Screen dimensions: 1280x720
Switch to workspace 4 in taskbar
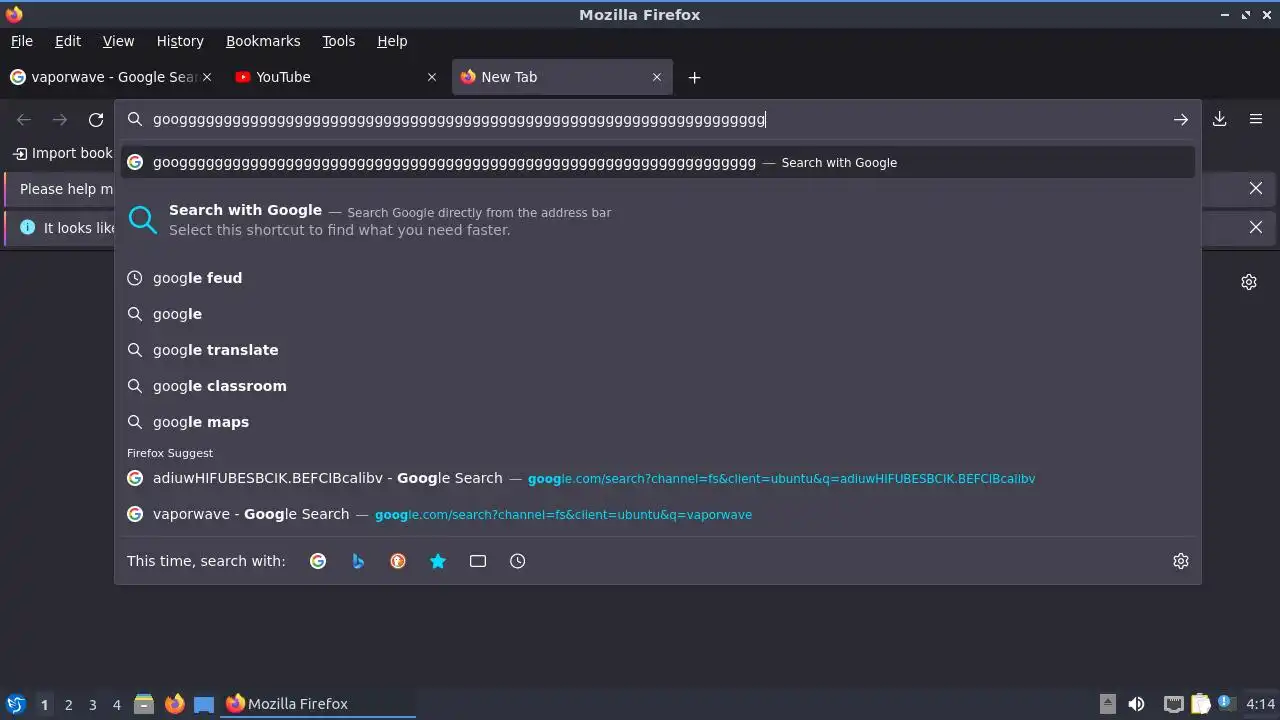(x=116, y=705)
